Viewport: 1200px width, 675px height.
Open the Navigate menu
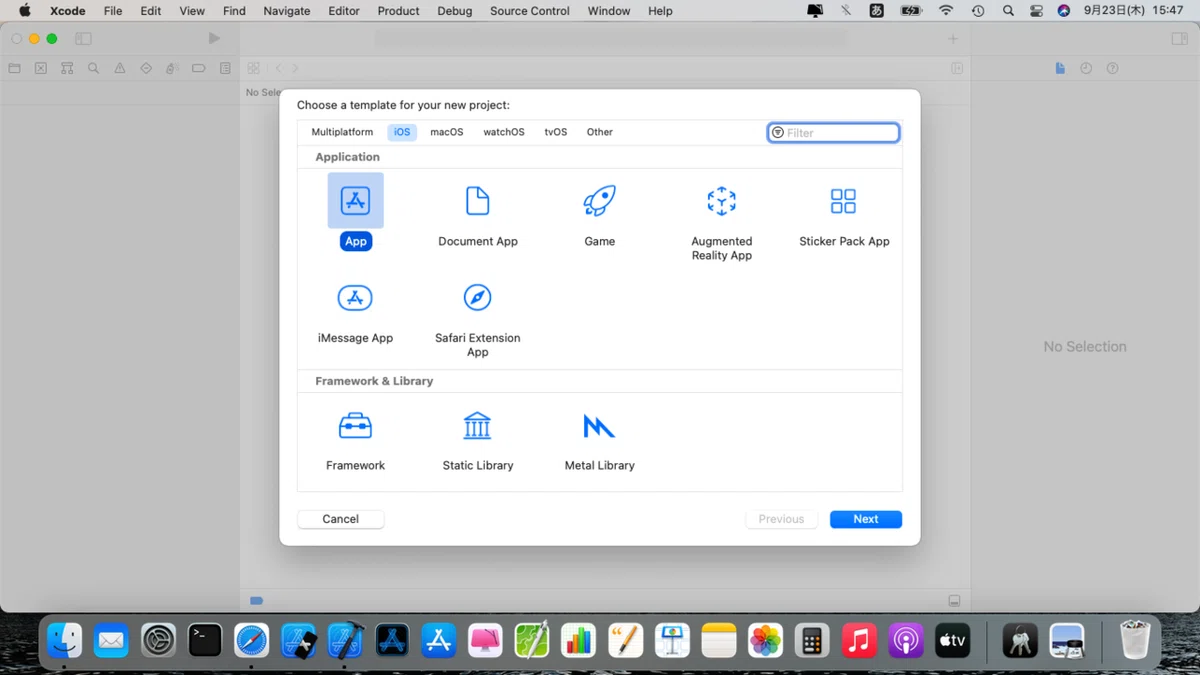(287, 11)
